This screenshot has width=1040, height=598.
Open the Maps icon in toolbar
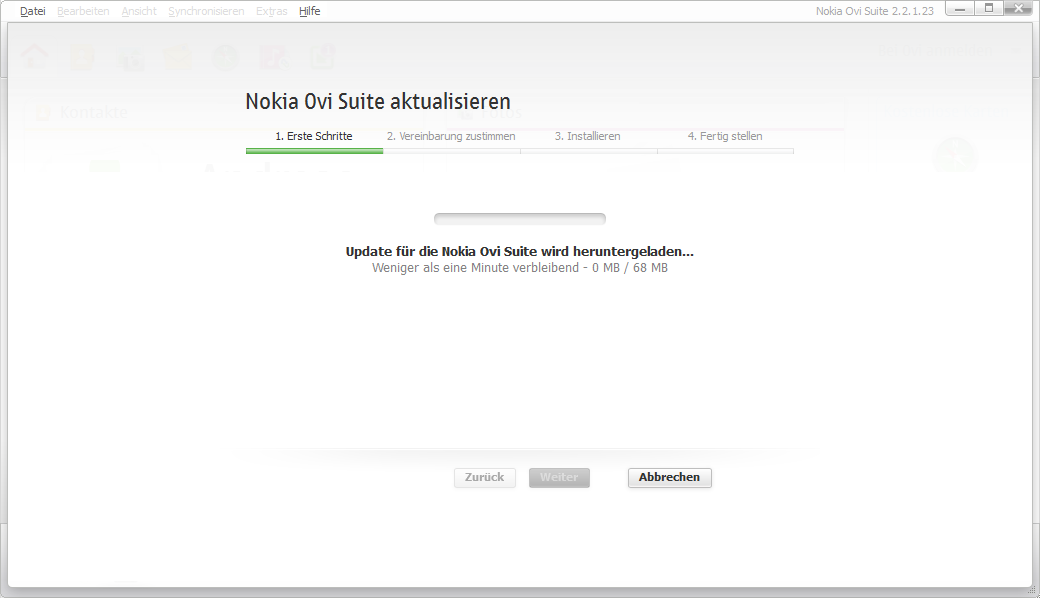click(273, 58)
